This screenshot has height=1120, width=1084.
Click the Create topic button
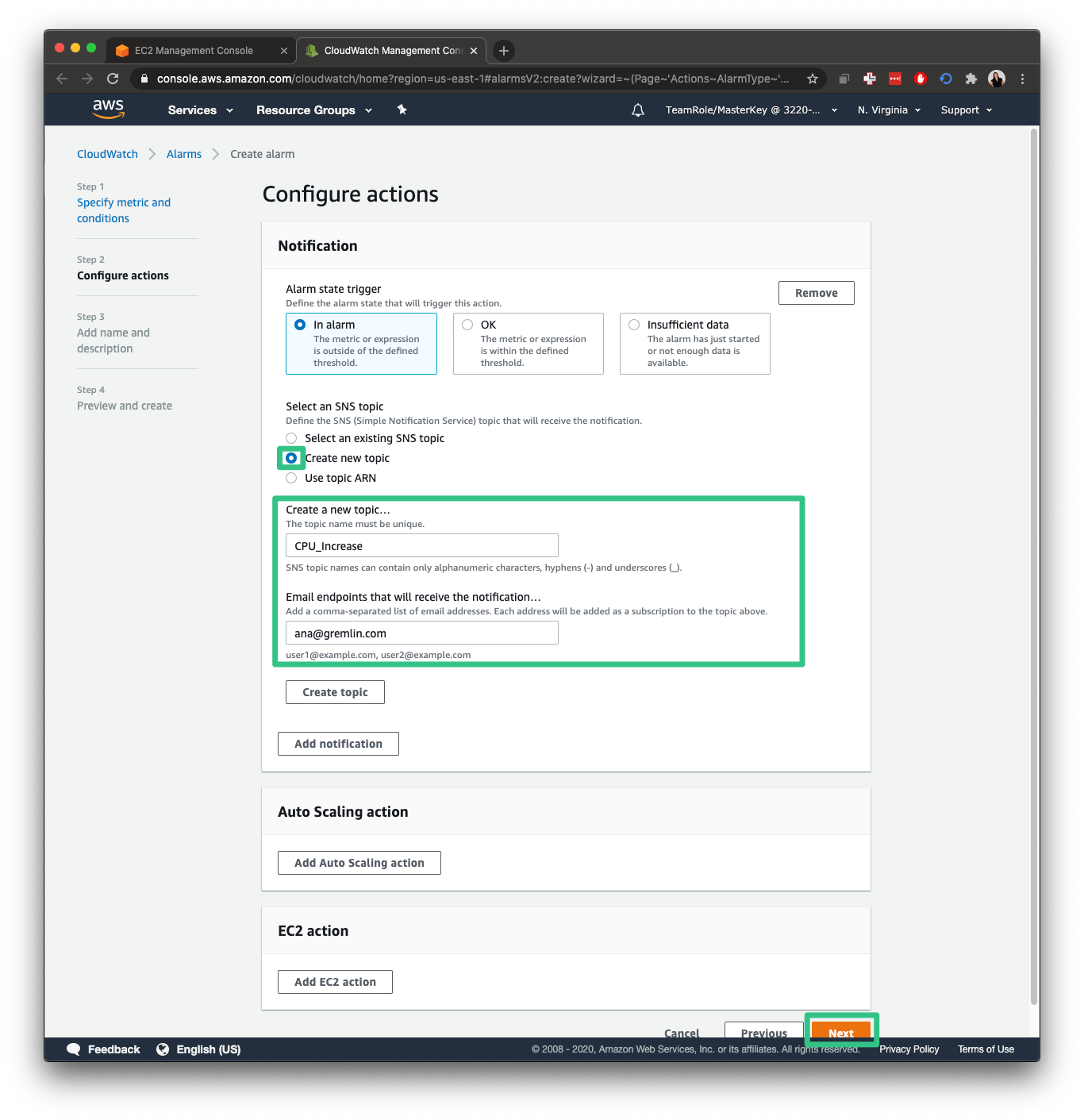(335, 692)
